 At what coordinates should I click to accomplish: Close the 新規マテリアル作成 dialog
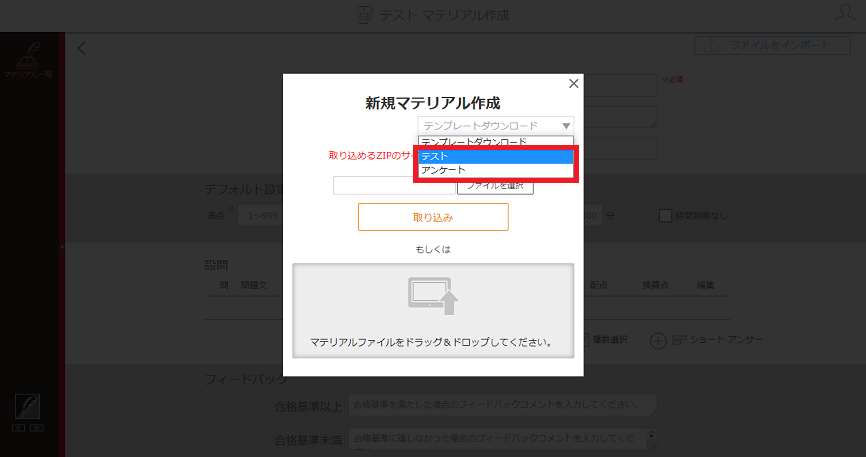(x=573, y=83)
